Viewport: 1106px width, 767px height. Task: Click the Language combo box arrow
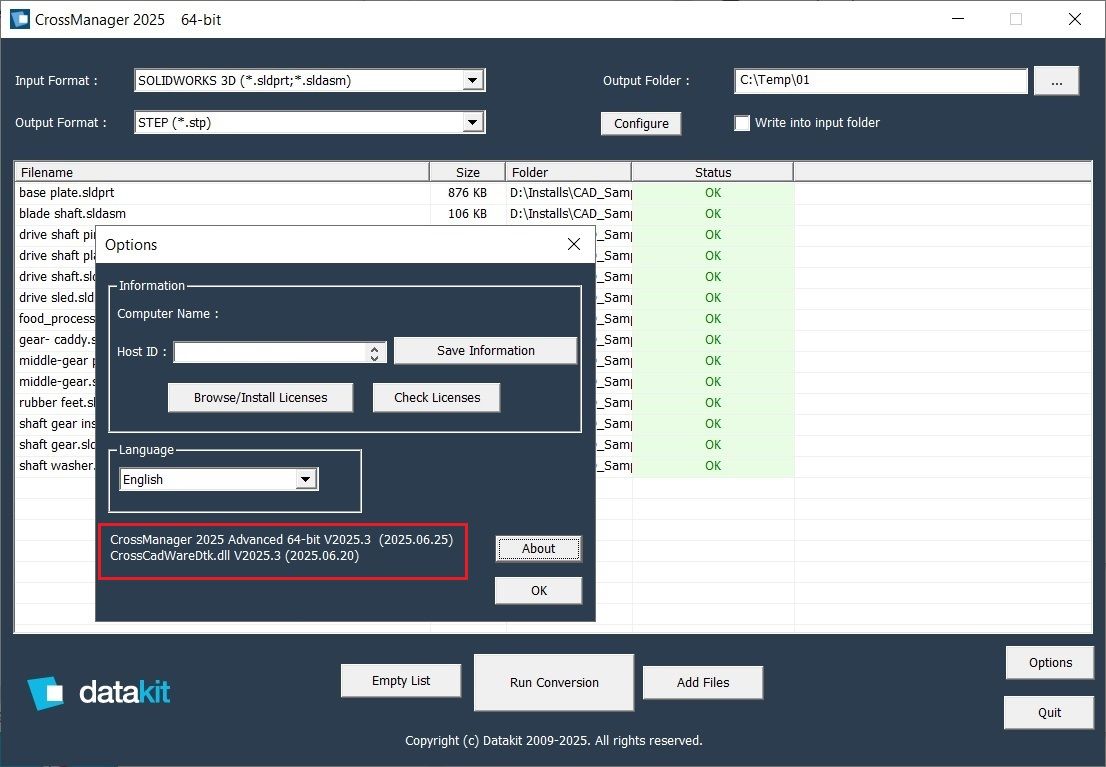pos(305,479)
